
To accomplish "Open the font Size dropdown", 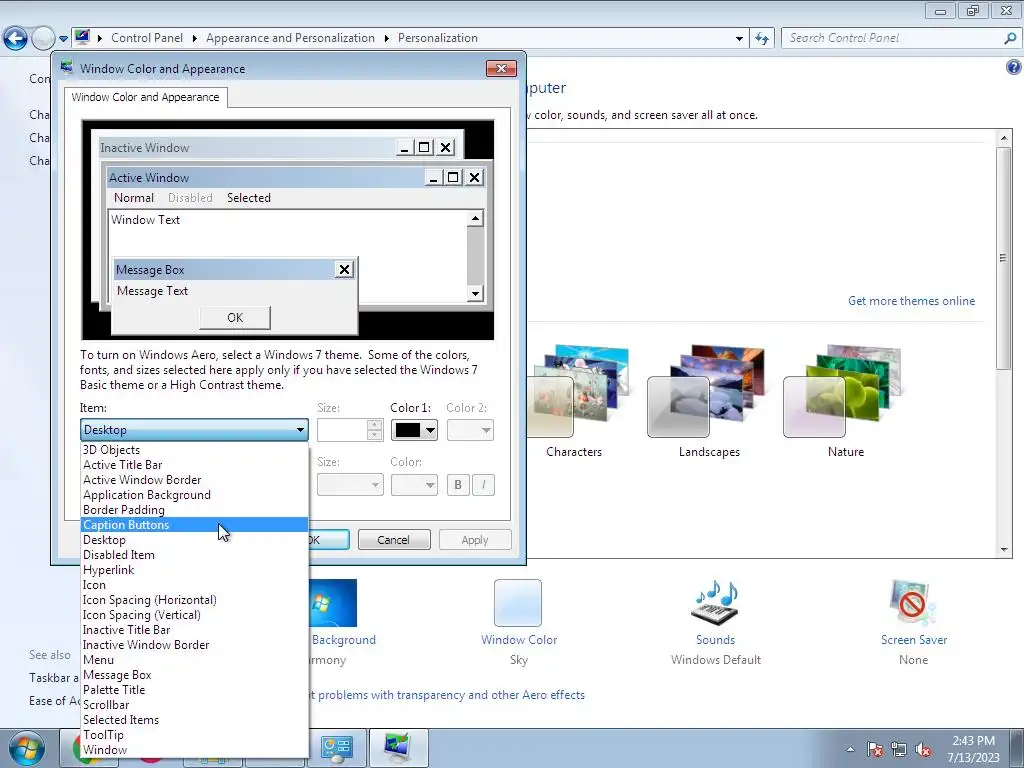I will click(x=350, y=485).
